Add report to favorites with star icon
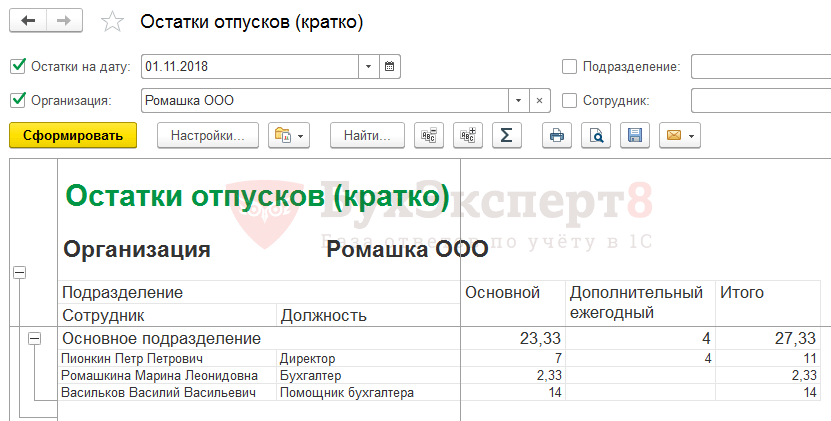 point(114,22)
